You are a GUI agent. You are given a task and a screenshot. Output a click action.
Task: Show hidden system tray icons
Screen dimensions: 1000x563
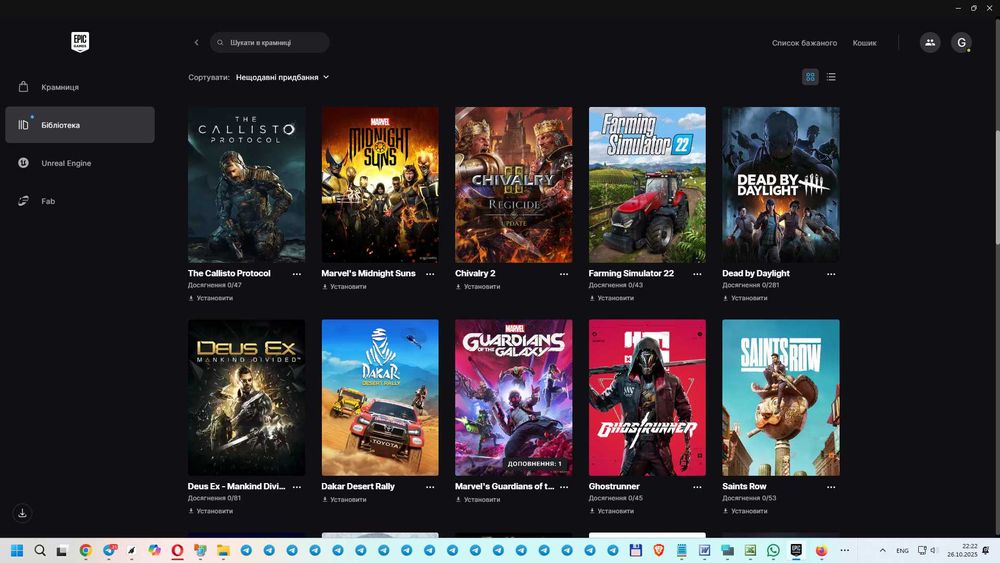(x=883, y=550)
